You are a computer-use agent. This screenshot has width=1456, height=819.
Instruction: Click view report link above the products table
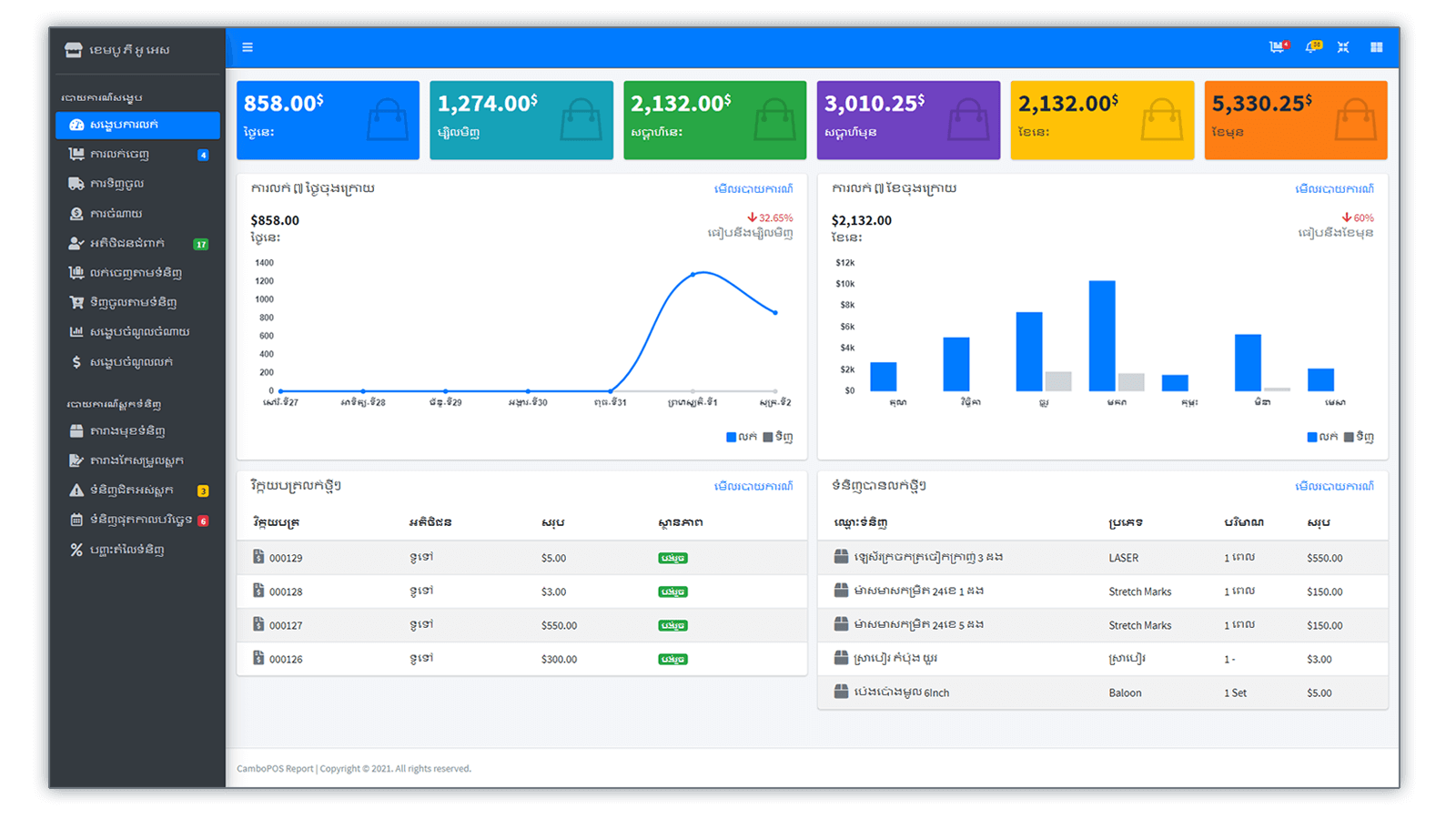(x=1334, y=486)
